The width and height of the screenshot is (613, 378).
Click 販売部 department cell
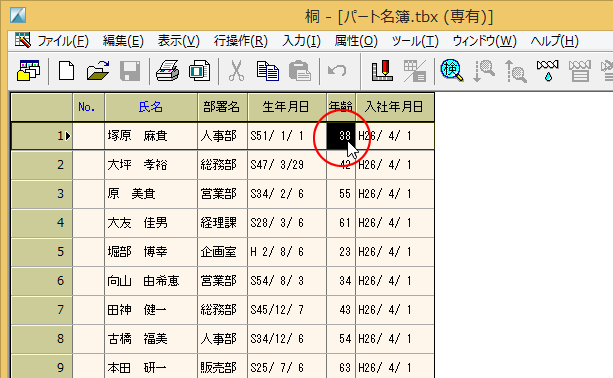(222, 367)
